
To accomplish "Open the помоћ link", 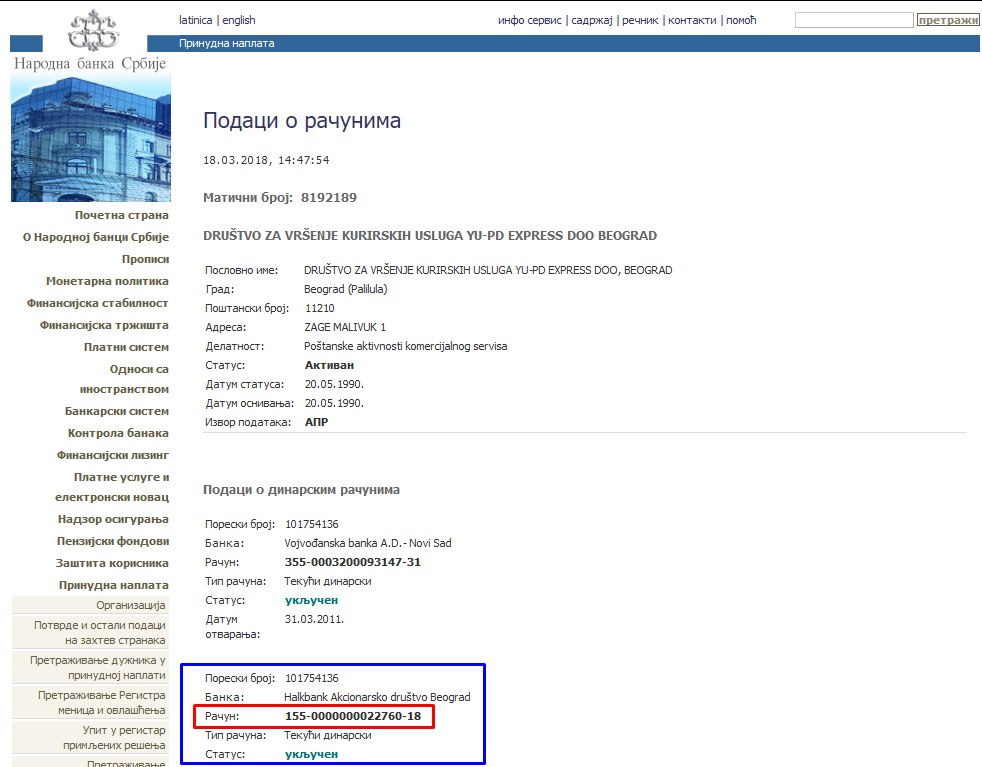I will [742, 20].
